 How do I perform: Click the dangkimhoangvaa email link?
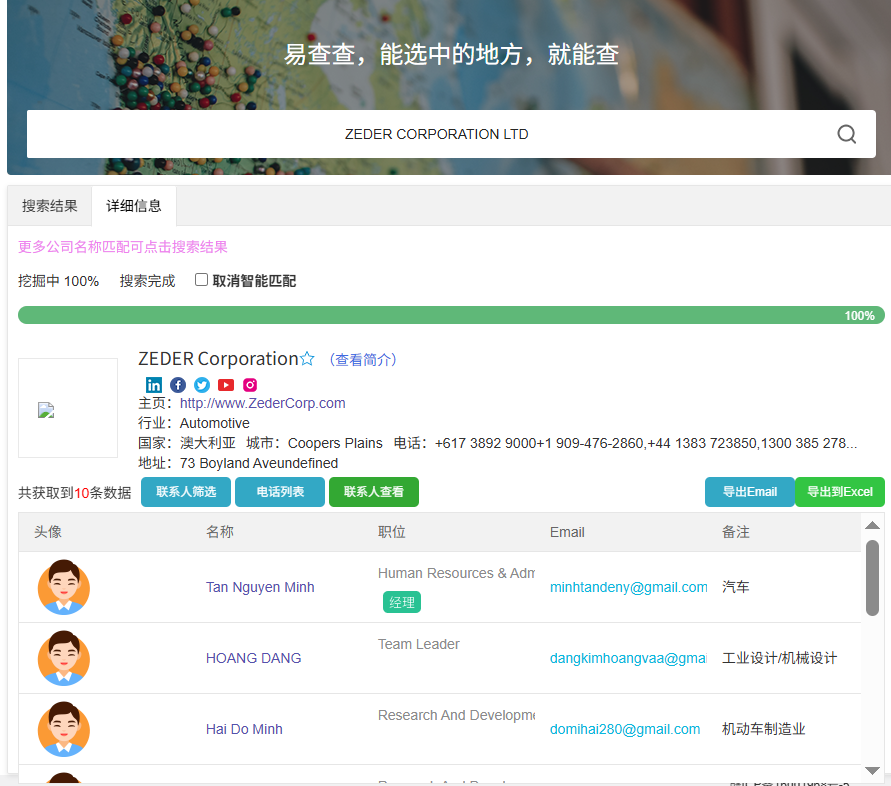pyautogui.click(x=628, y=658)
